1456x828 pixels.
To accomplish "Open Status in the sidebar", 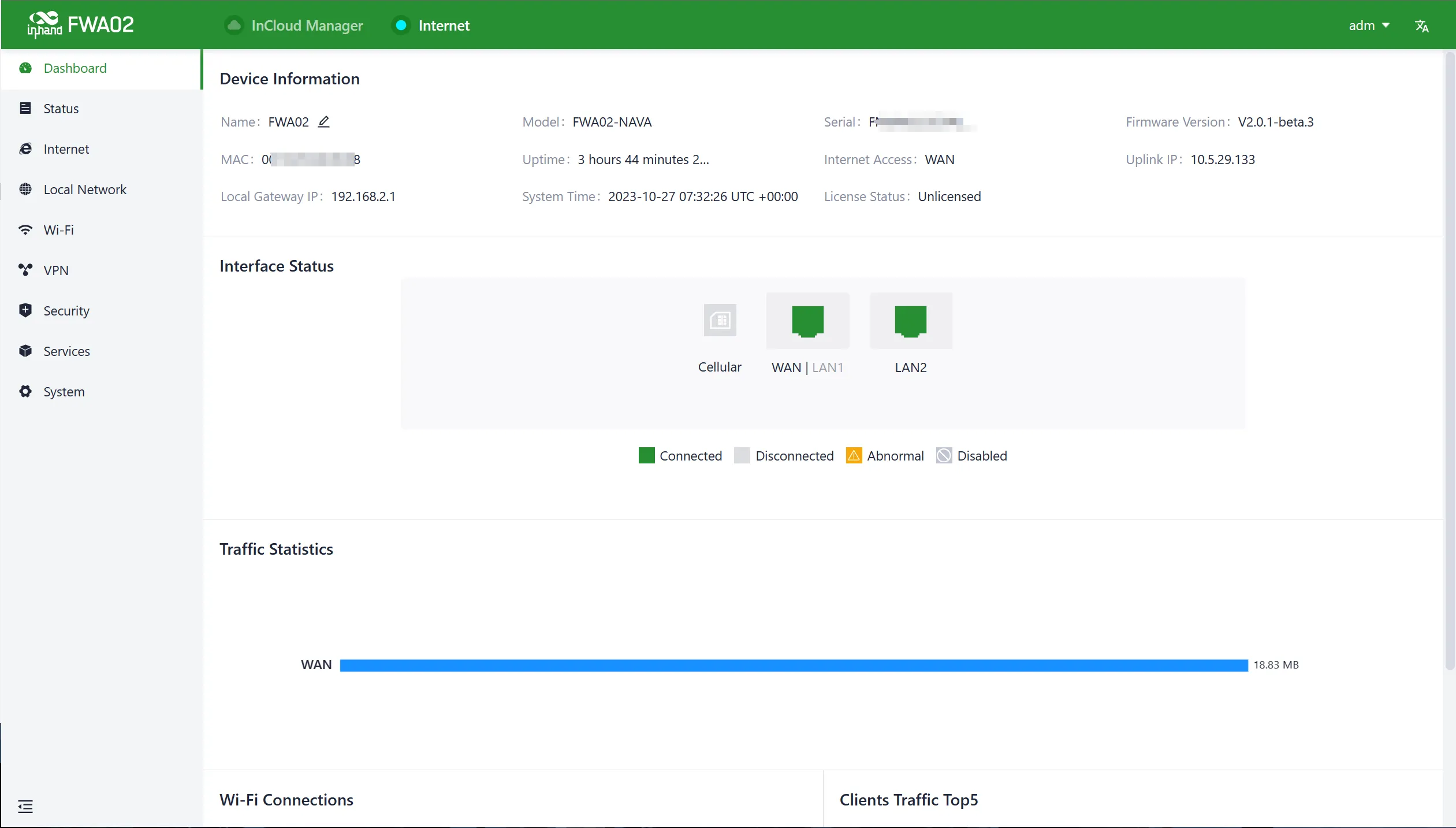I will (x=101, y=109).
